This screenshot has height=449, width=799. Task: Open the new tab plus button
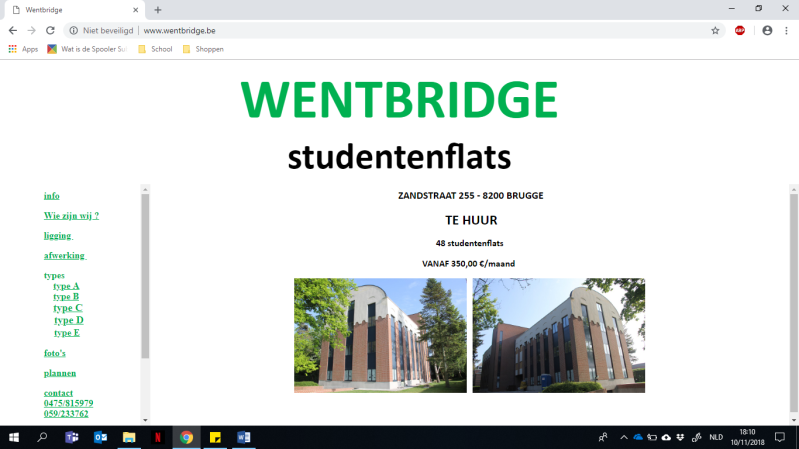[158, 9]
